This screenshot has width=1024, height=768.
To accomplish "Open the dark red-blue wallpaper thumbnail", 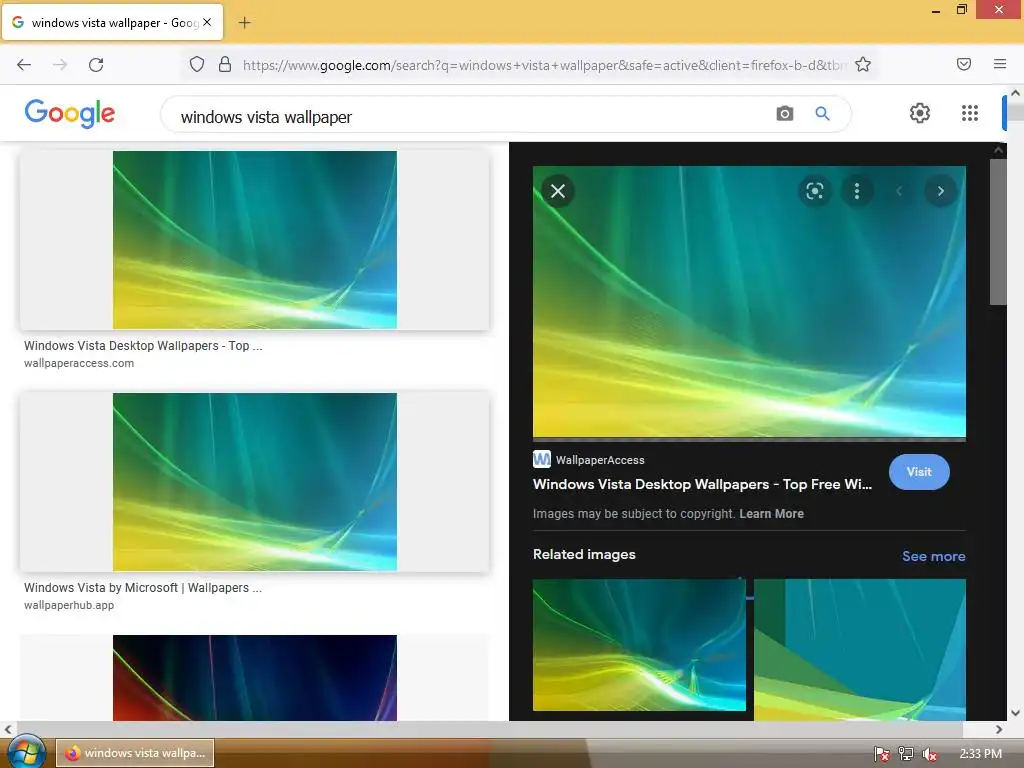I will (255, 678).
